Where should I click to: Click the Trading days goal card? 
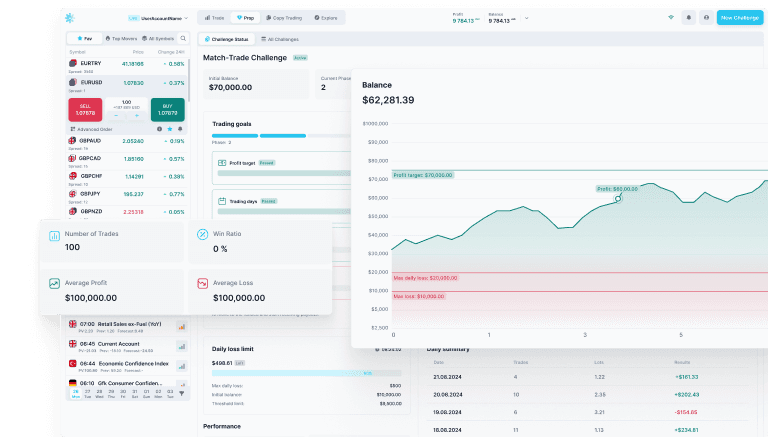pos(282,204)
